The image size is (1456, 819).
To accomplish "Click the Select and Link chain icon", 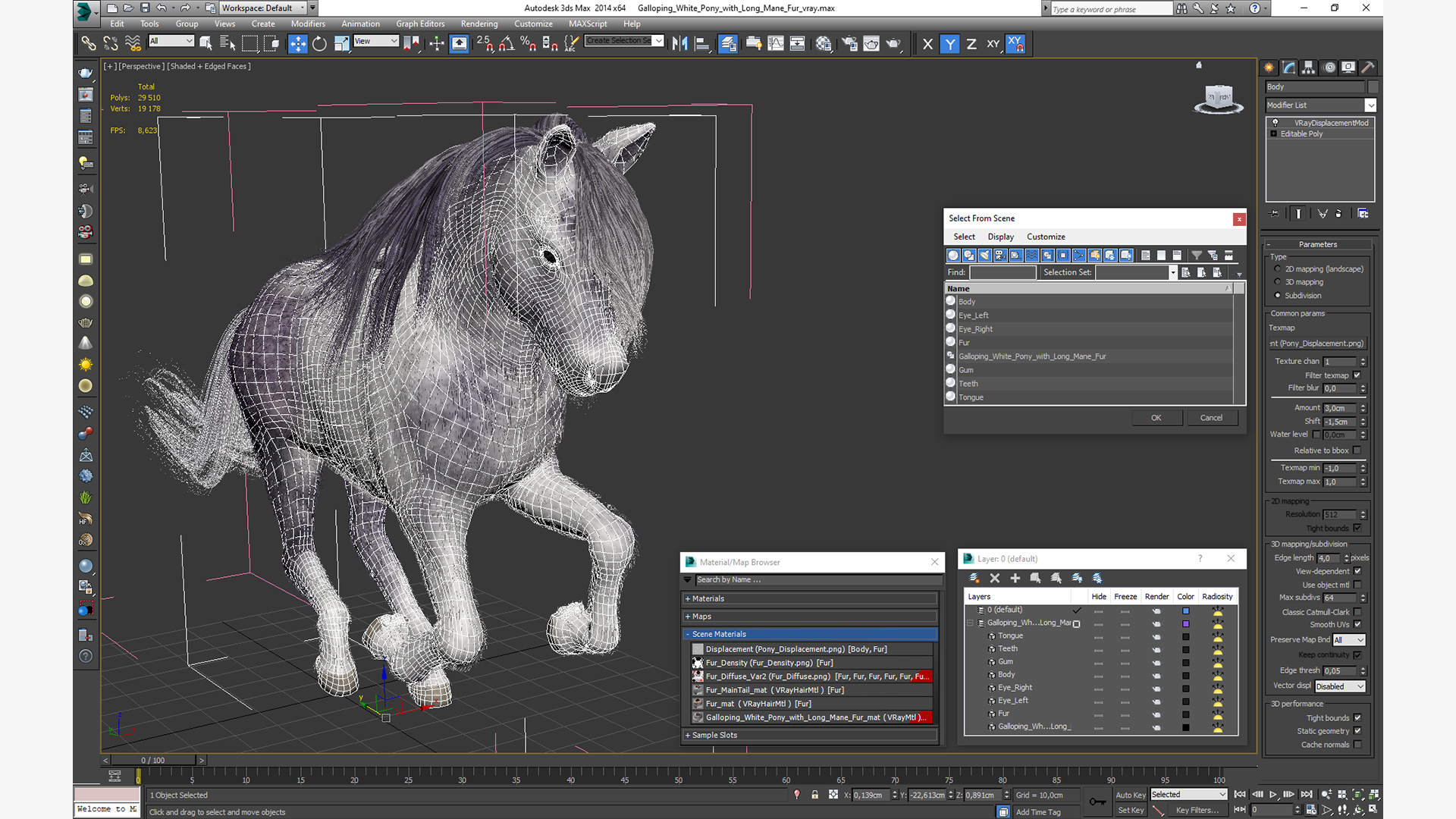I will click(89, 44).
